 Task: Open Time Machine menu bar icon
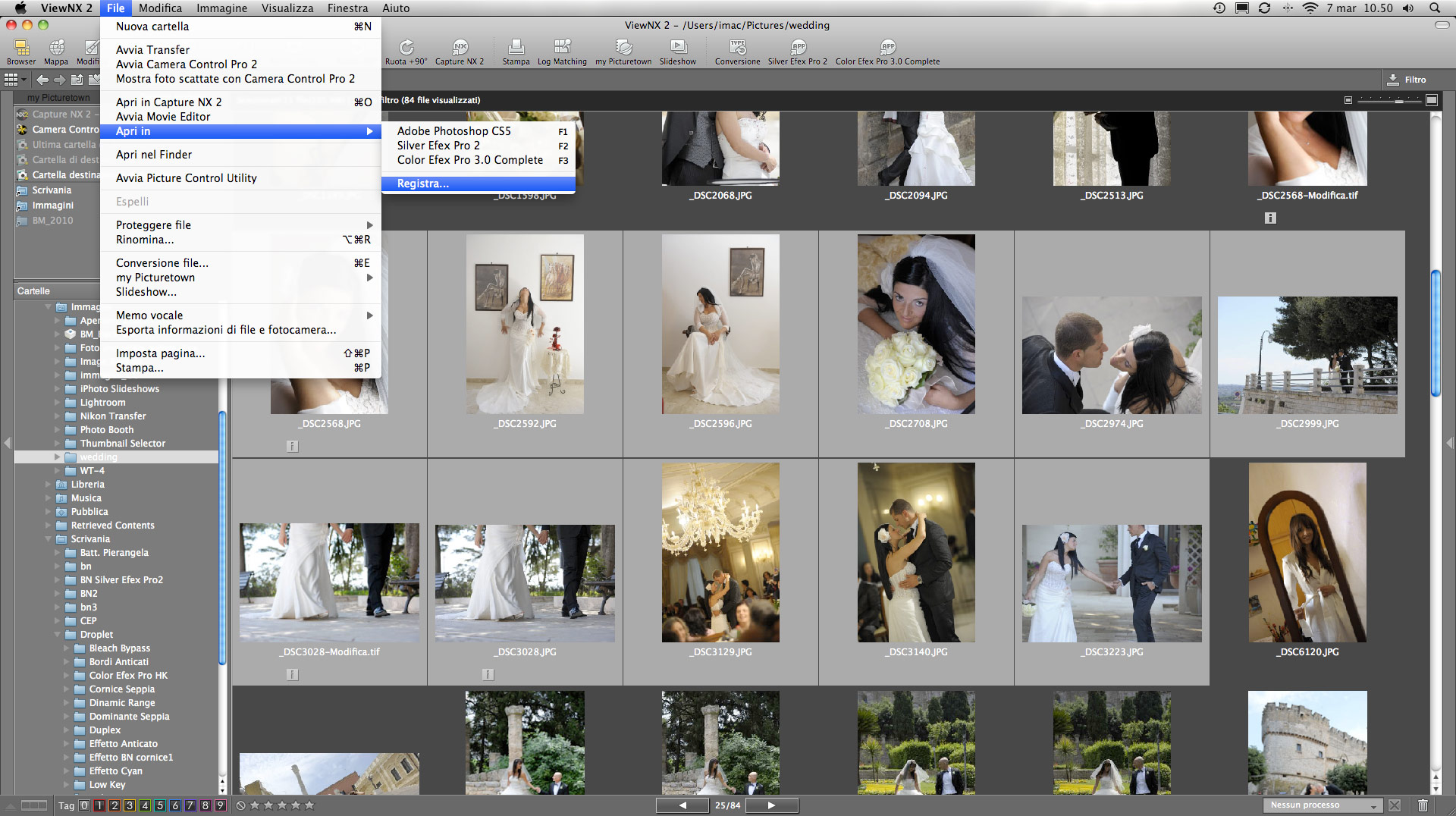tap(1219, 8)
